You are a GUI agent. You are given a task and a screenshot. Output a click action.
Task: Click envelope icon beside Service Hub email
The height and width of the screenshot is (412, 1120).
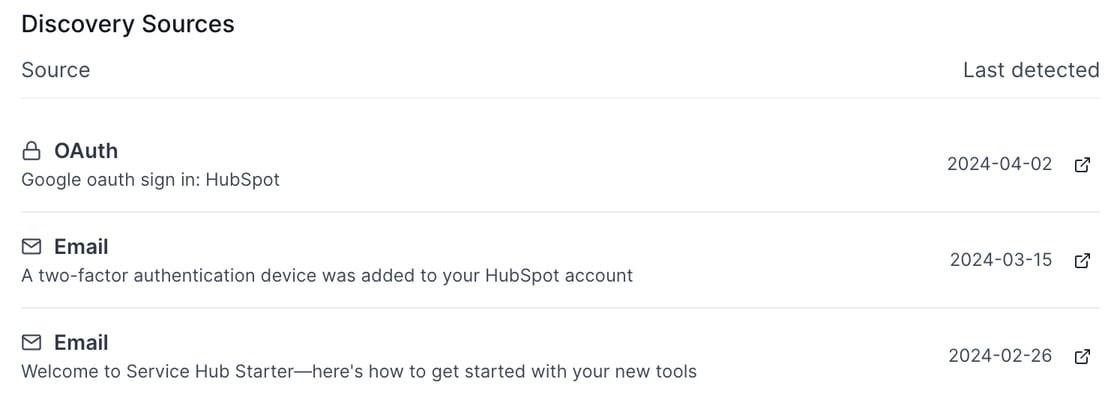click(x=31, y=343)
